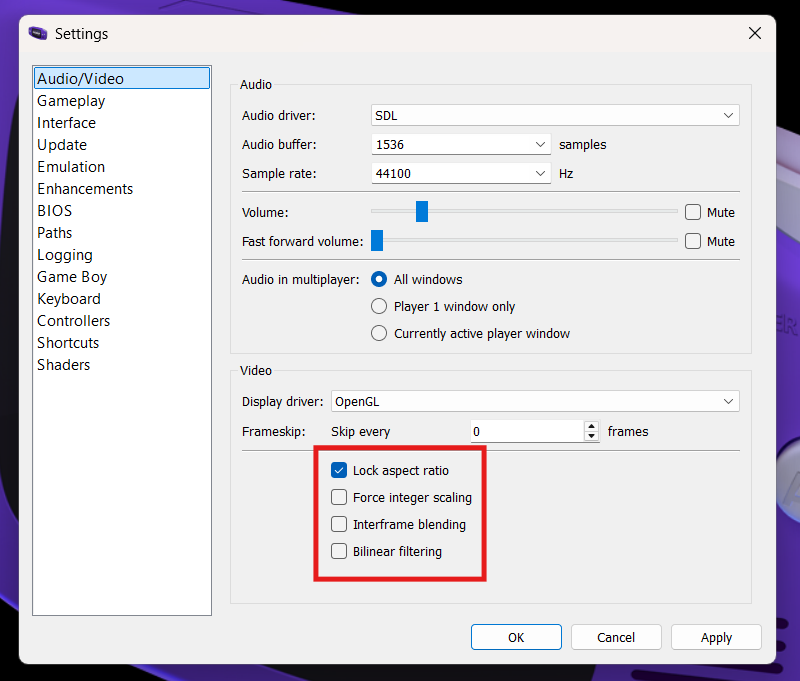
Task: Expand the Display driver dropdown
Action: [535, 401]
